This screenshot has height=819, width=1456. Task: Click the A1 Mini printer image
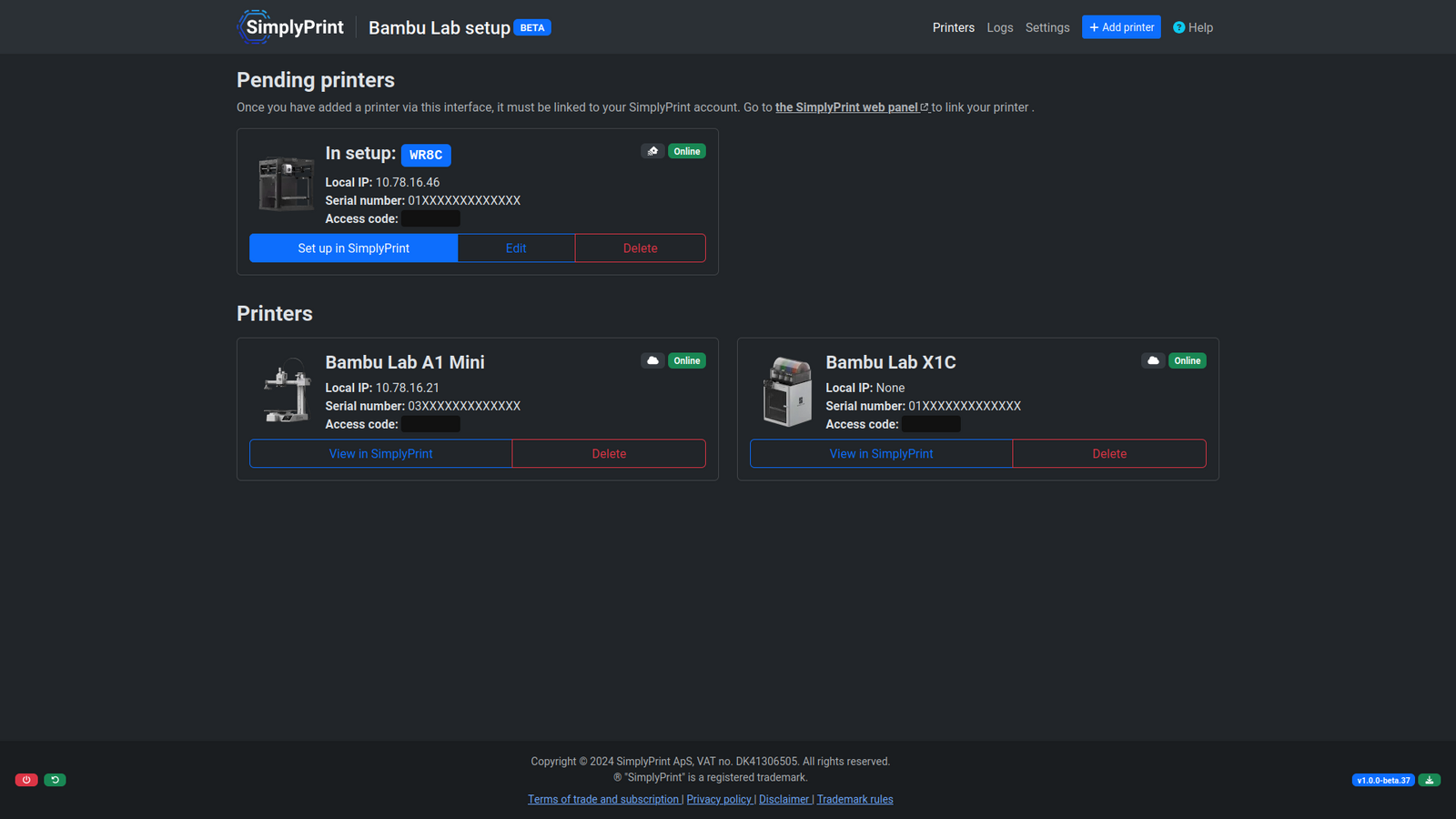[287, 391]
